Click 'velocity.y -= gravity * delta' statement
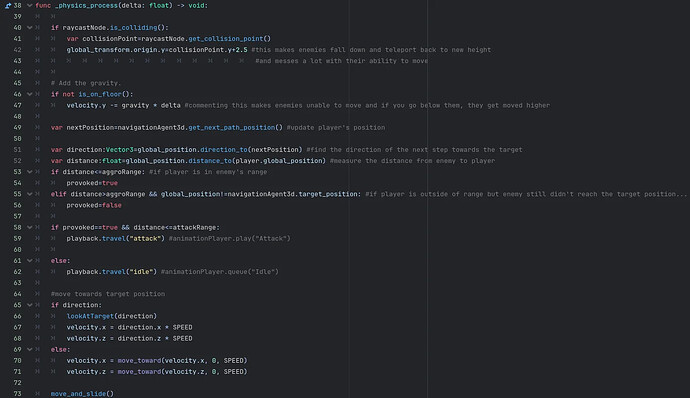The height and width of the screenshot is (398, 690). 123,106
